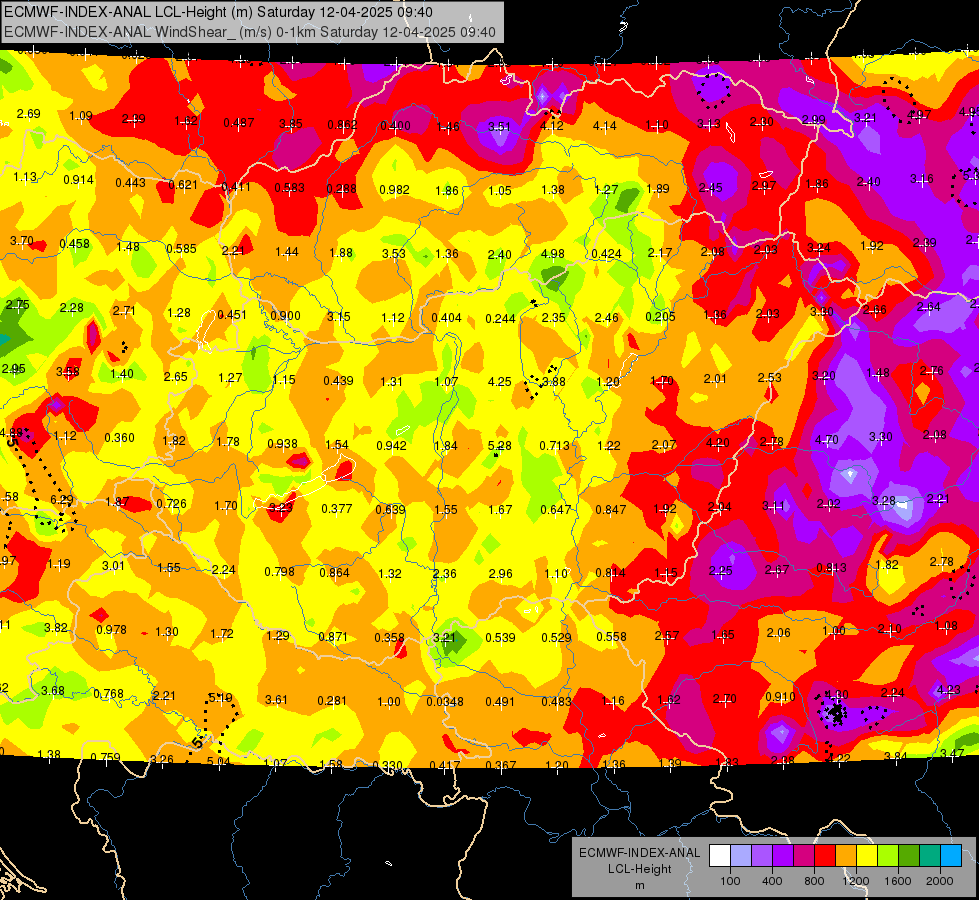The width and height of the screenshot is (979, 900).
Task: Click the LCL-Height title line in header
Action: click(218, 12)
